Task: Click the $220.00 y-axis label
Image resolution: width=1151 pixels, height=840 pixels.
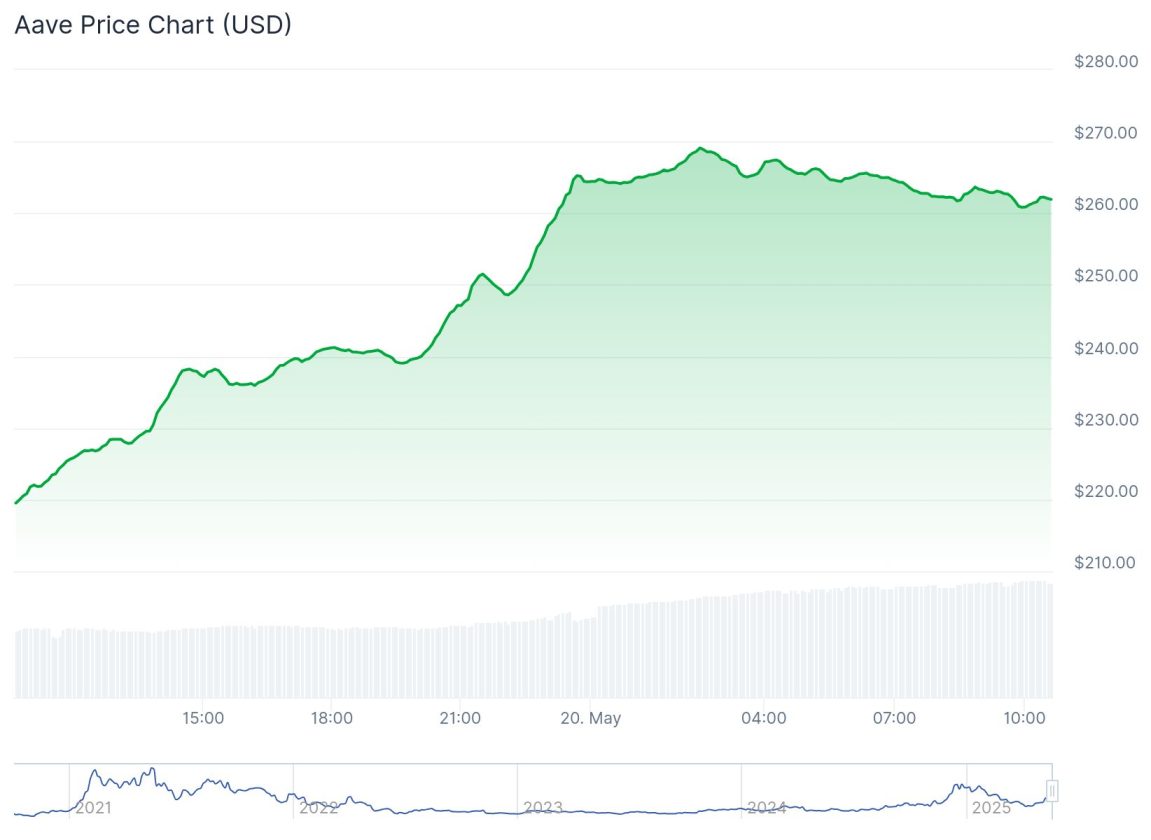Action: pyautogui.click(x=1105, y=491)
